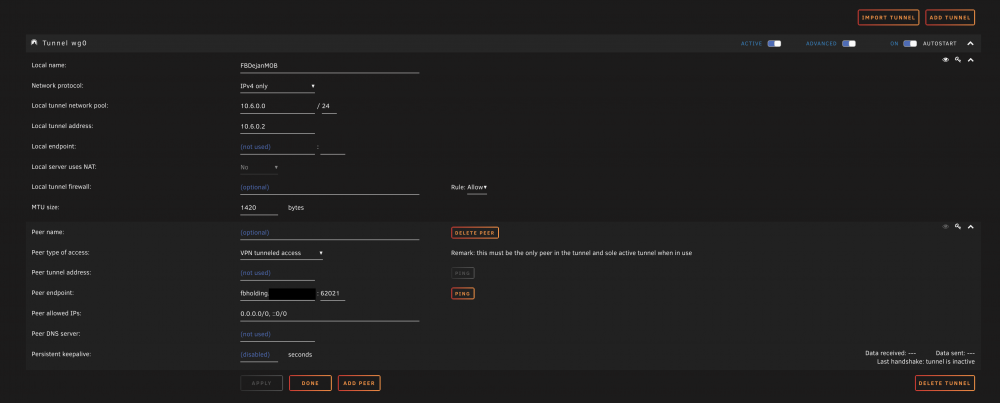Click the Local endpoint address field
Screen dimensions: 1000x403
[277, 147]
